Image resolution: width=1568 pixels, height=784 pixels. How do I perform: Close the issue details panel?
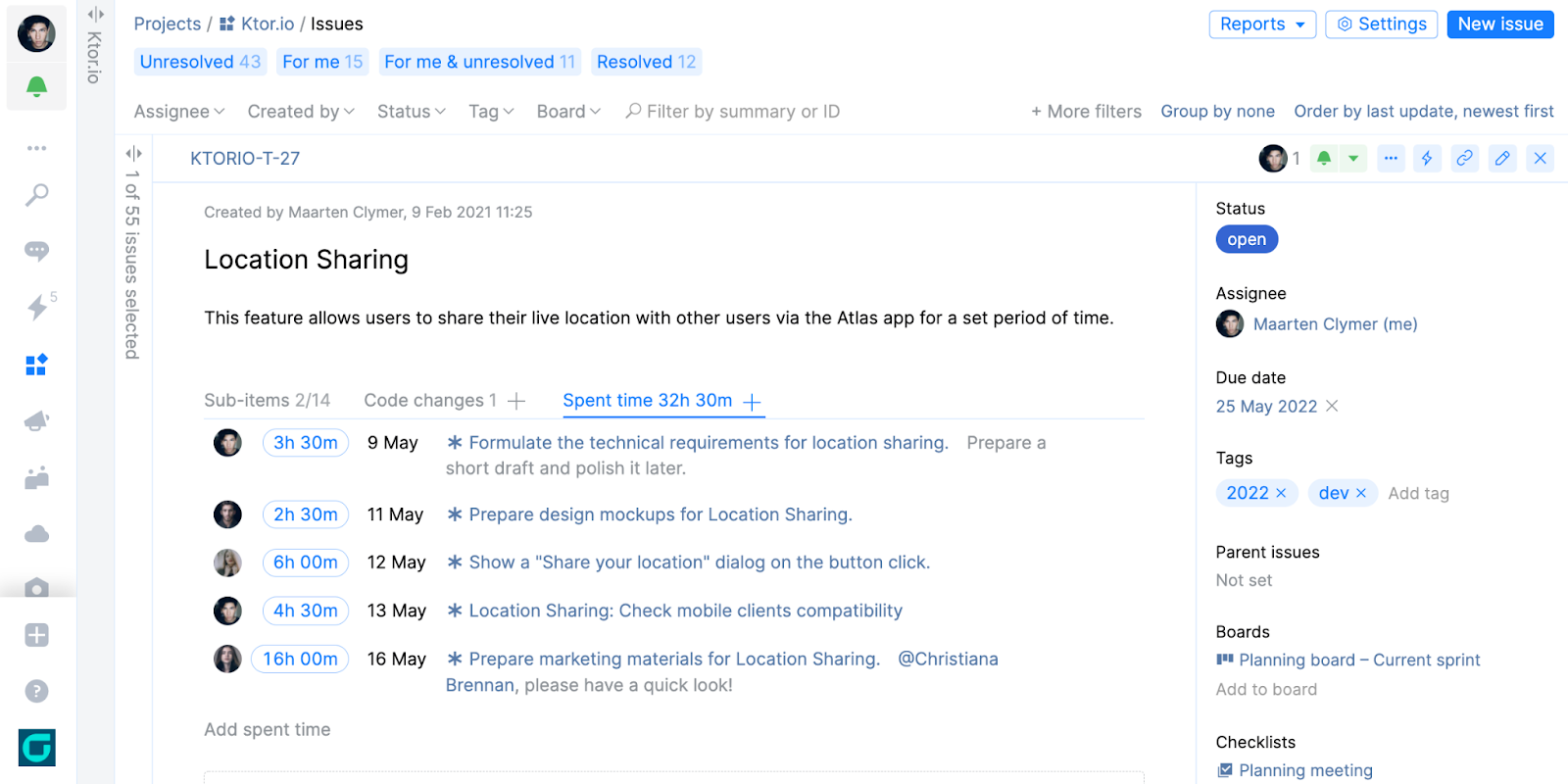(x=1541, y=158)
